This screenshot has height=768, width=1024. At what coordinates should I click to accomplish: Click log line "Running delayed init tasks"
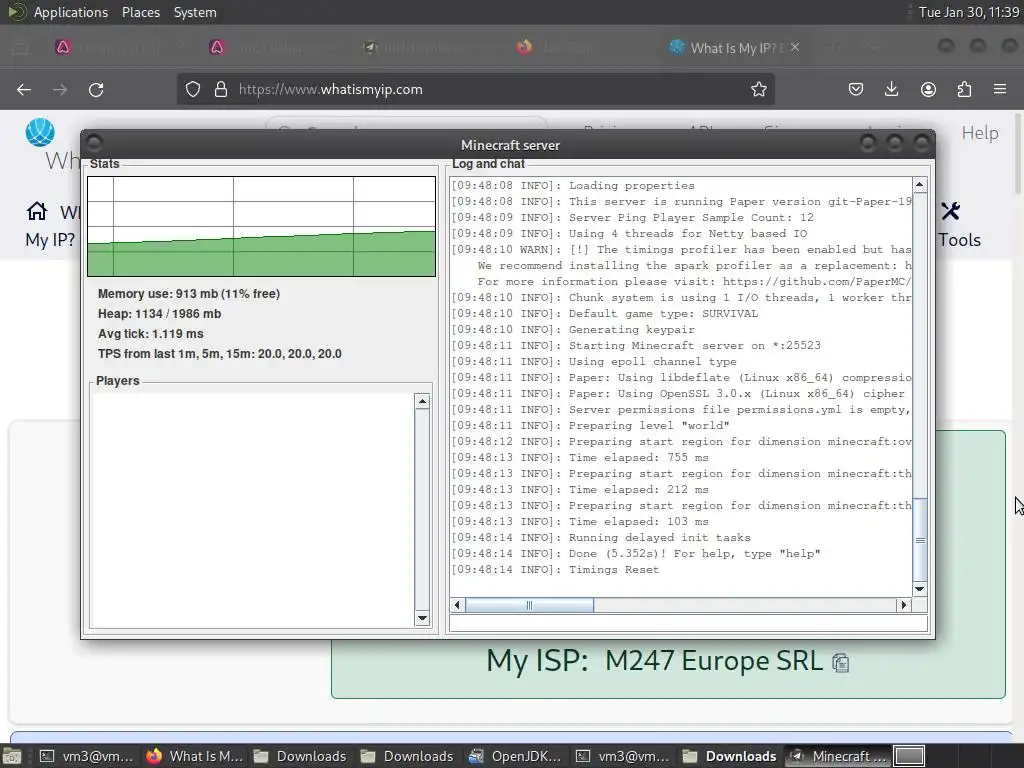[601, 538]
